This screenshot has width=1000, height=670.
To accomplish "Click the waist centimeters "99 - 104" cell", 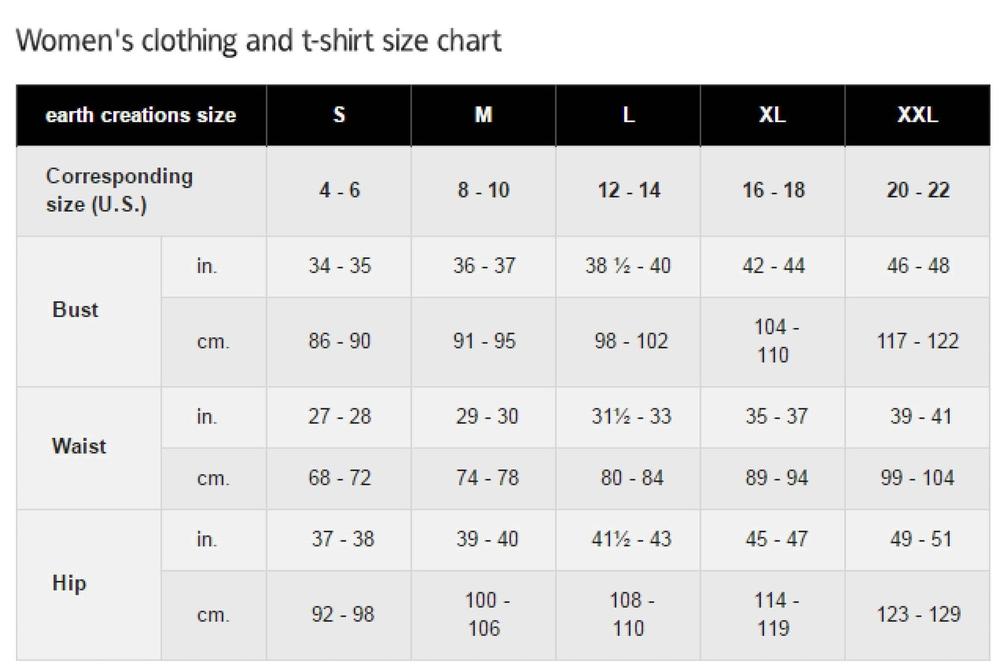I will click(x=917, y=478).
